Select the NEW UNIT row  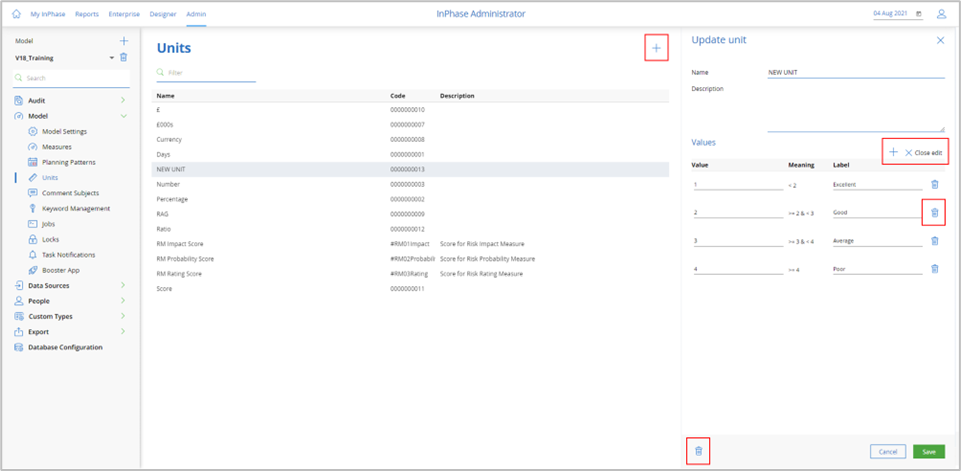tap(410, 169)
